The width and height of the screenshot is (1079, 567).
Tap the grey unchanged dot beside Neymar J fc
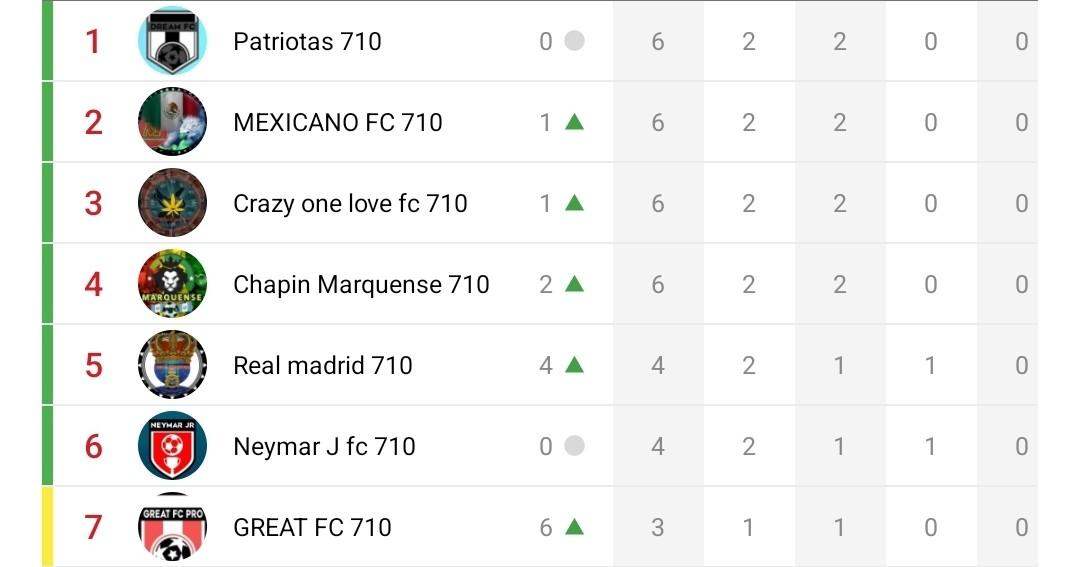coord(574,446)
